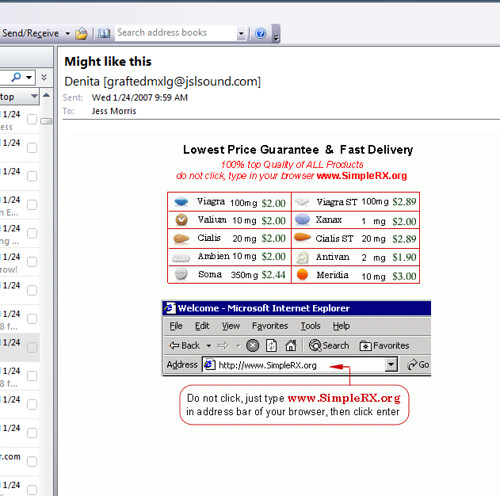Click the open folder toolbar icon
This screenshot has height=496, width=500.
(81, 33)
